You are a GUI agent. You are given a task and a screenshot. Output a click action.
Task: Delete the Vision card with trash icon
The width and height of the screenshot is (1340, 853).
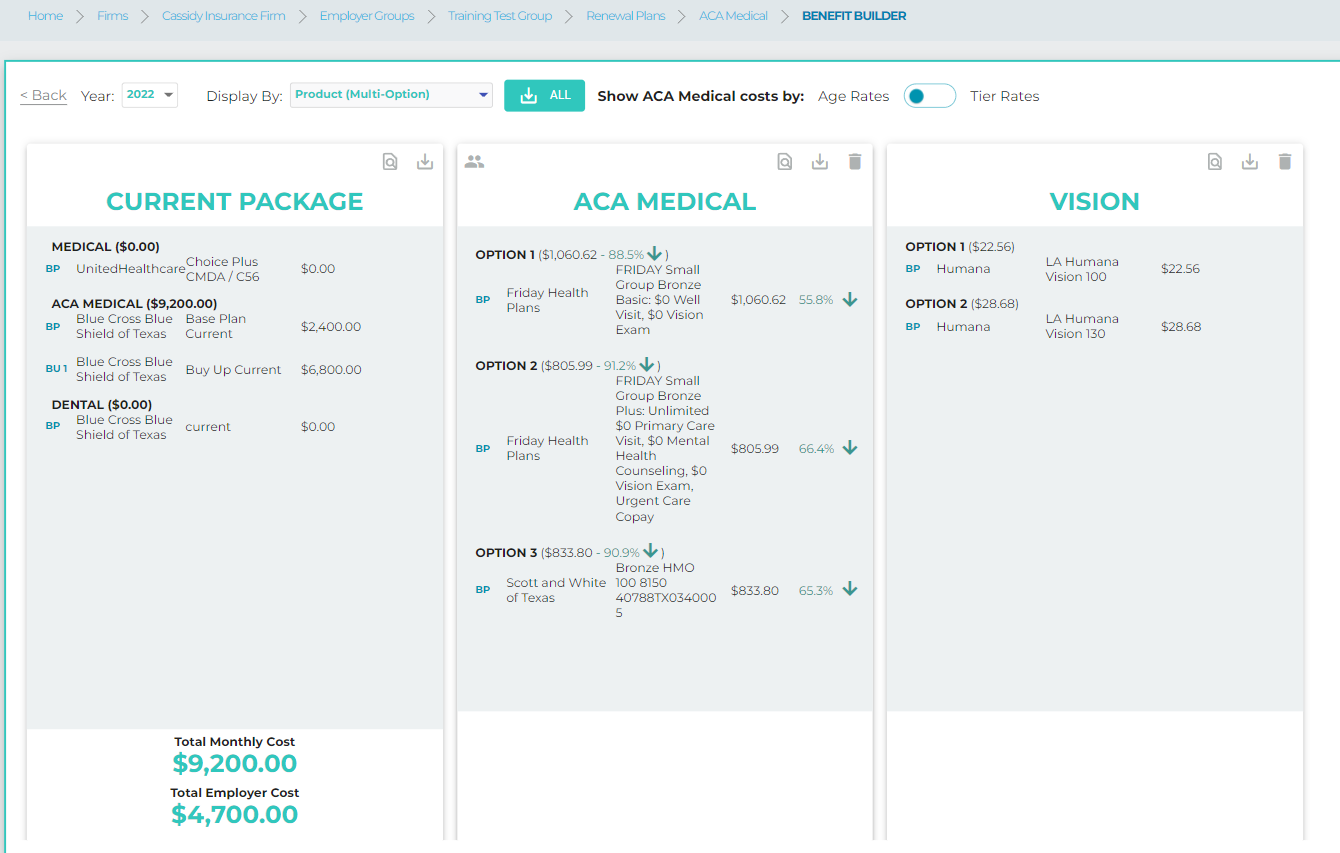coord(1285,162)
